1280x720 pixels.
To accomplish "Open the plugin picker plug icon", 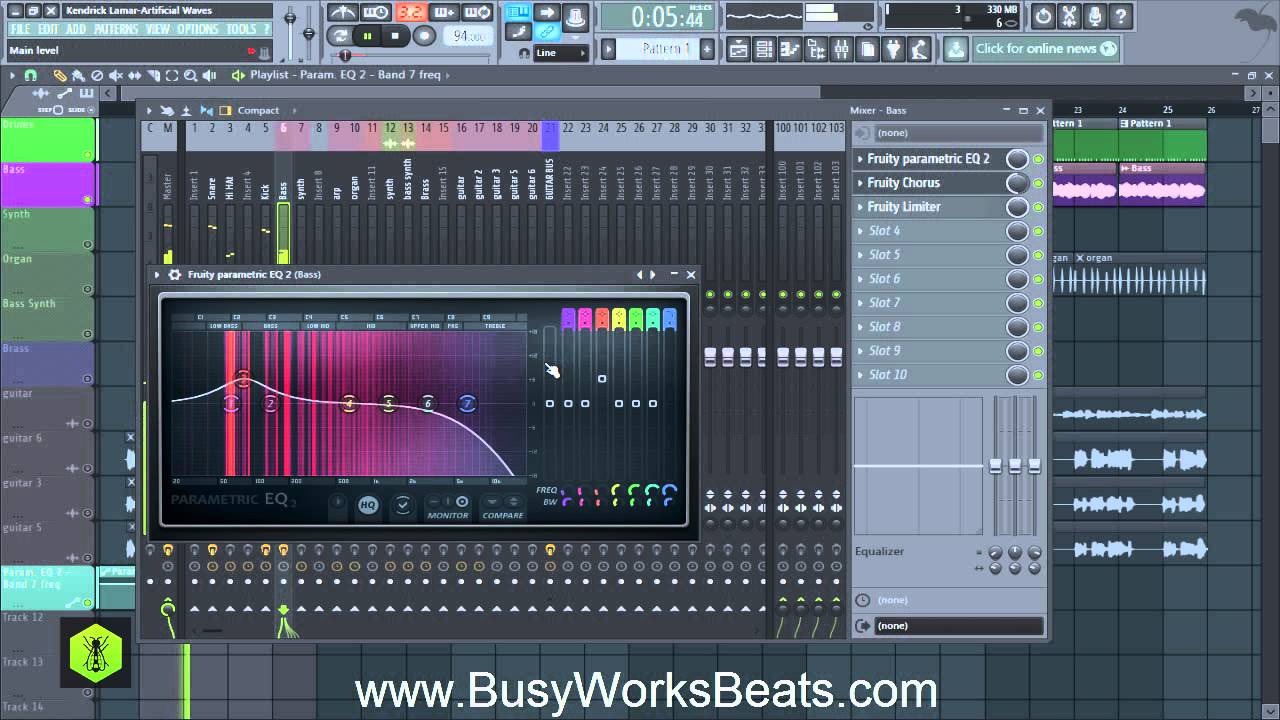I will [893, 49].
